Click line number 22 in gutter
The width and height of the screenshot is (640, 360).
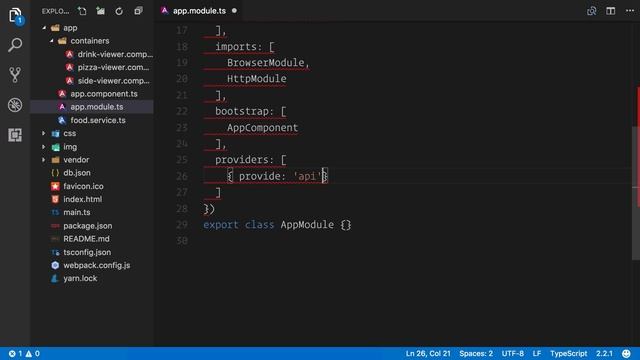(182, 111)
